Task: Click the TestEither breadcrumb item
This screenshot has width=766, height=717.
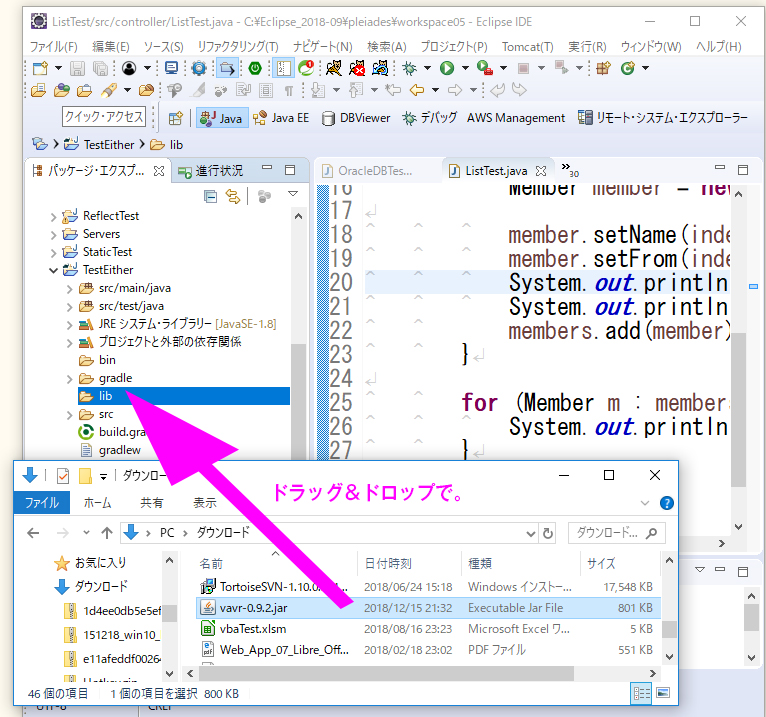Action: (x=100, y=145)
